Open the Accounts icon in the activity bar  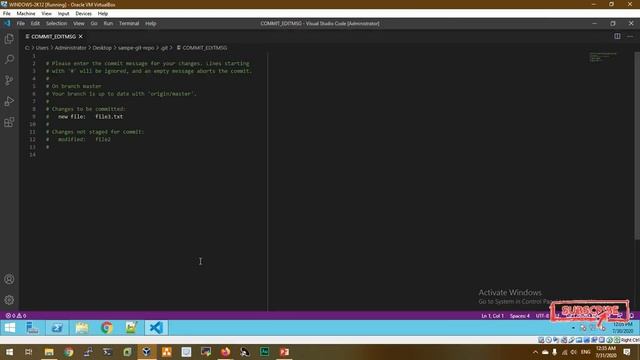click(9, 279)
